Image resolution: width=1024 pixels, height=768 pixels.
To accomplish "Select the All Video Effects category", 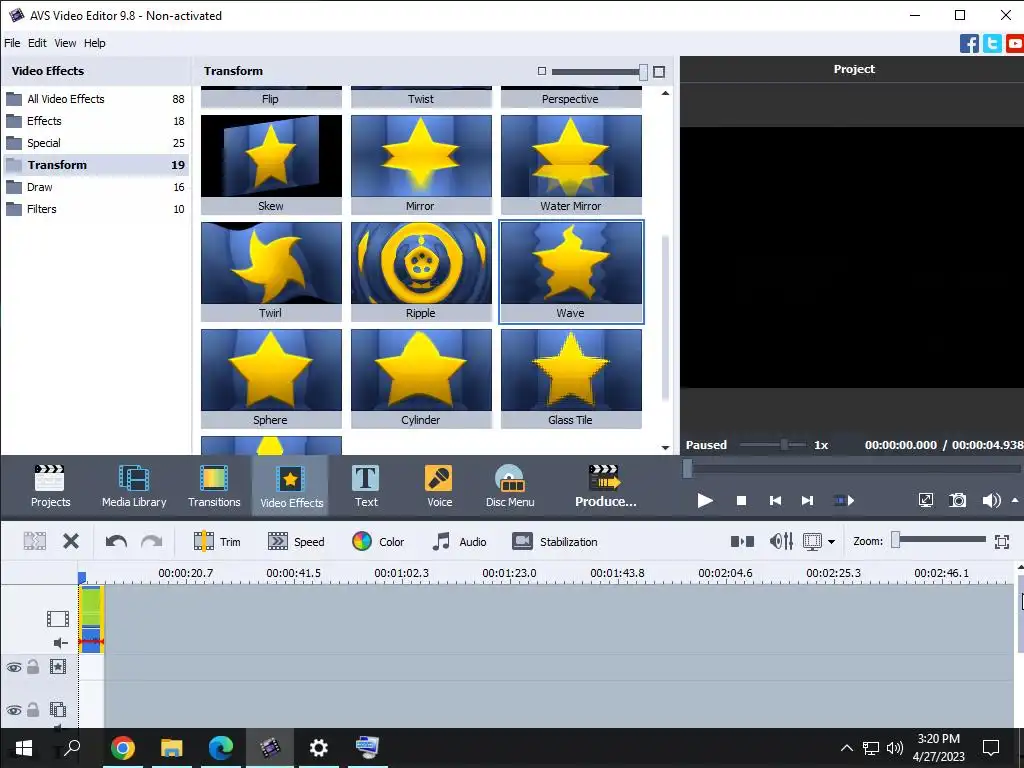I will tap(95, 99).
